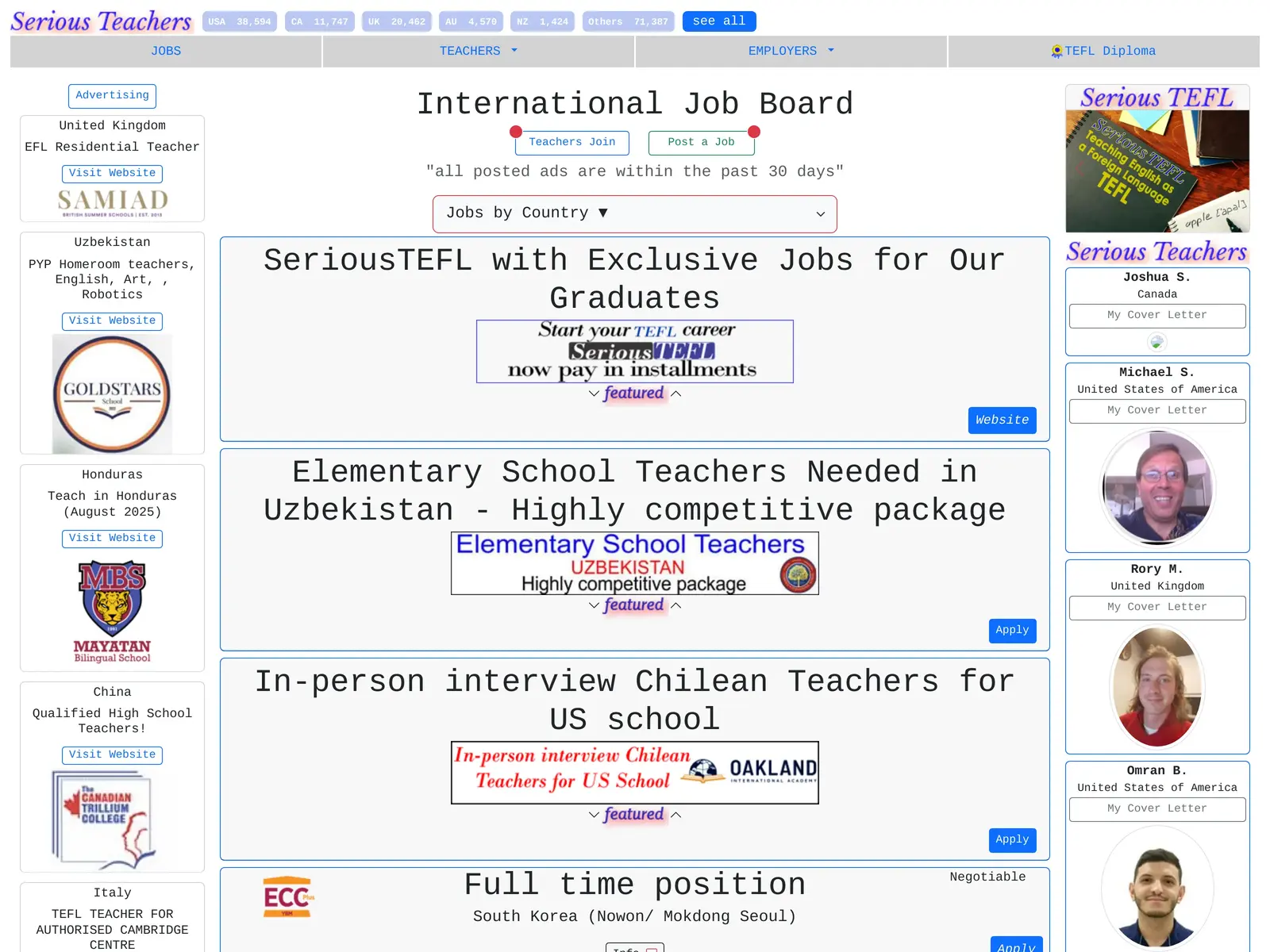This screenshot has height=952, width=1270.
Task: Click the Teachers Join button
Action: [572, 143]
